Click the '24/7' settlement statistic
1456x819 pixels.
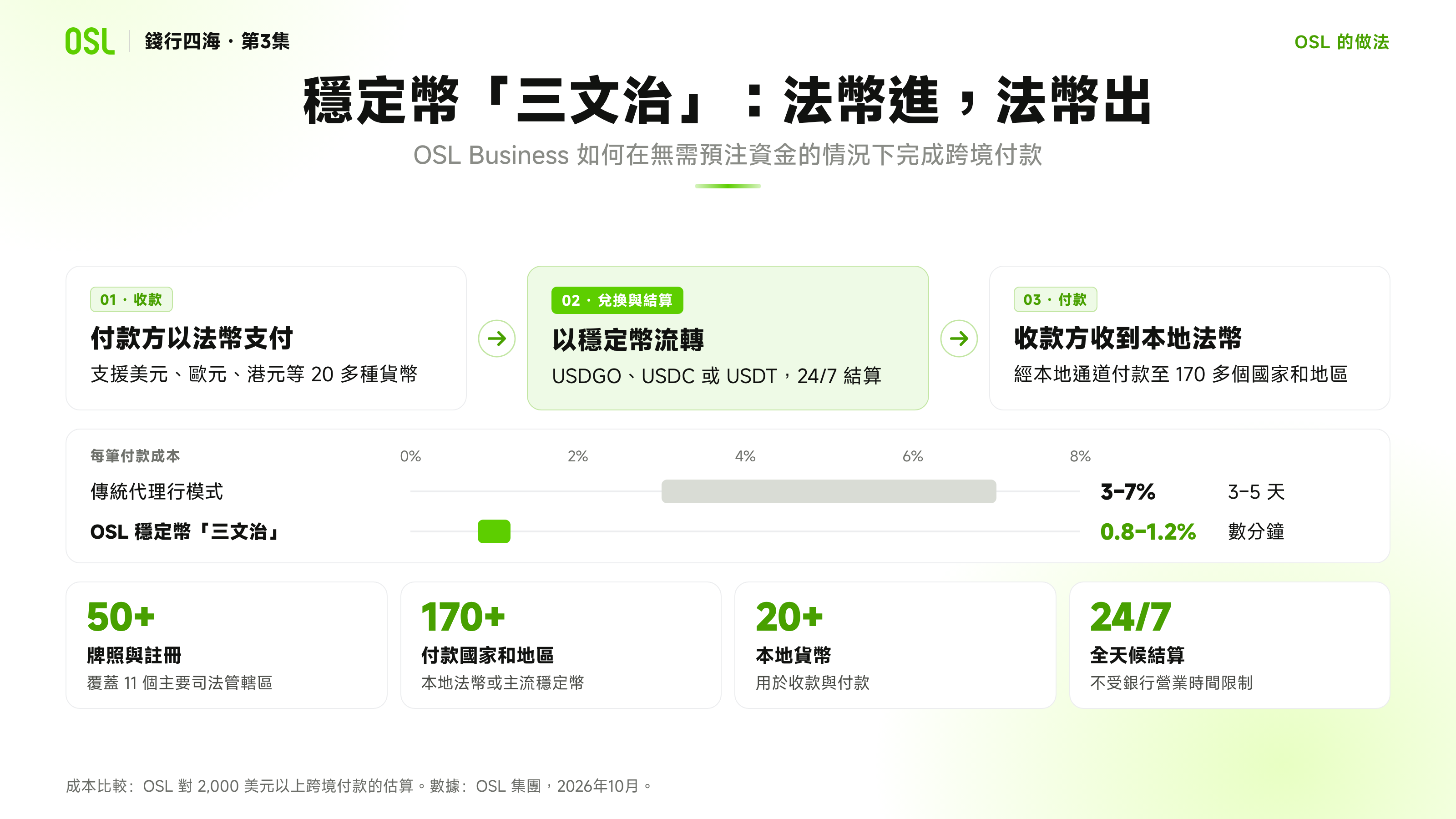pyautogui.click(x=1130, y=616)
